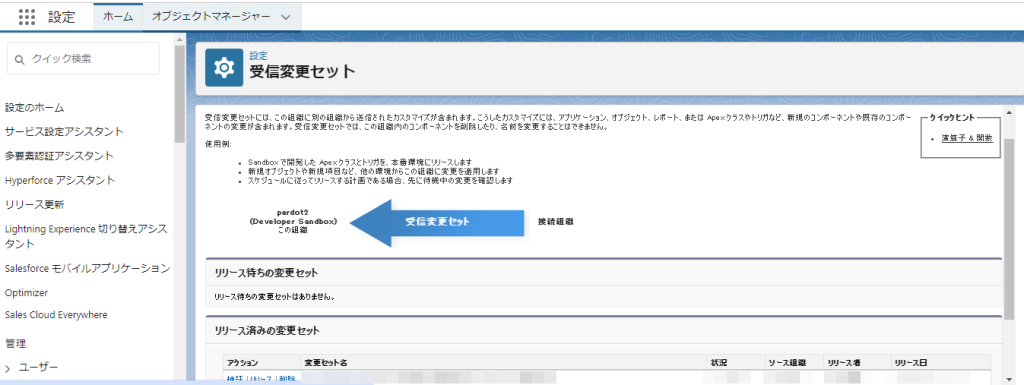Open Optimizer in the sidebar
The height and width of the screenshot is (385, 1024).
pos(25,293)
